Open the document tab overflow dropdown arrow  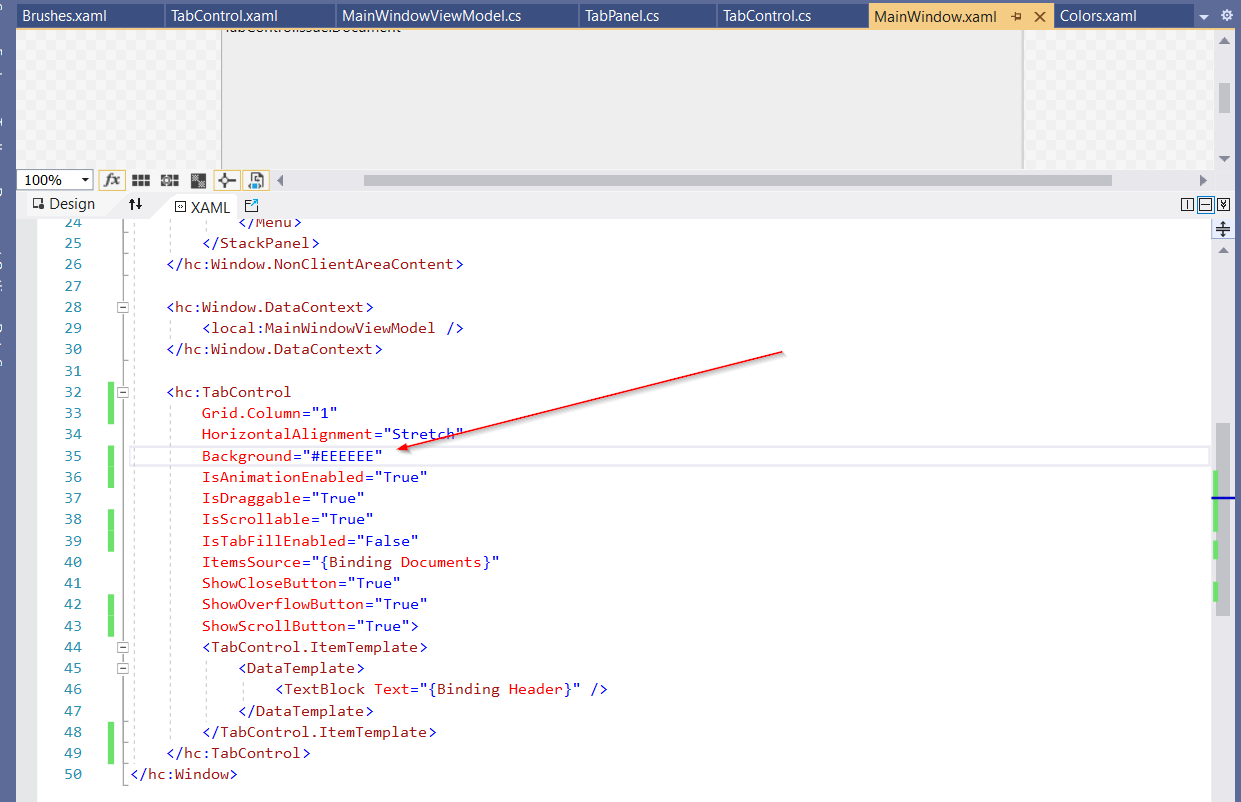1204,16
